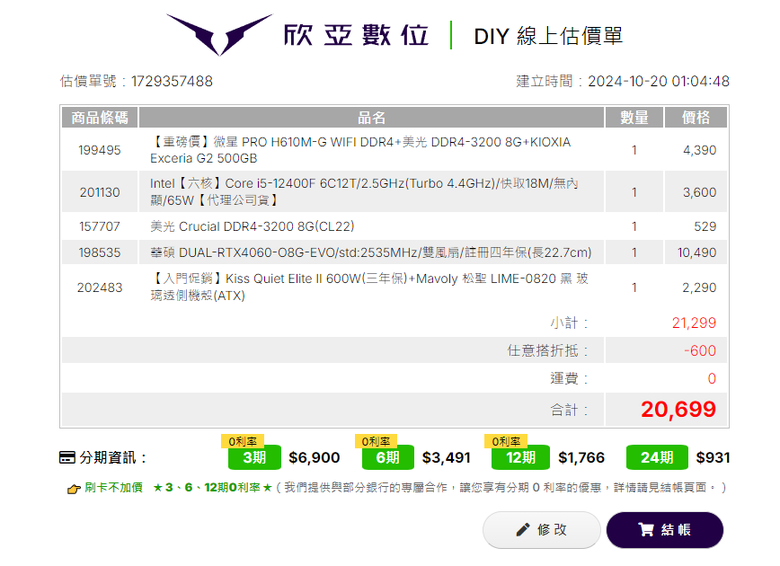This screenshot has width=780, height=566.
Task: Click the 欣亞數位 wing logo
Action: coord(219,34)
